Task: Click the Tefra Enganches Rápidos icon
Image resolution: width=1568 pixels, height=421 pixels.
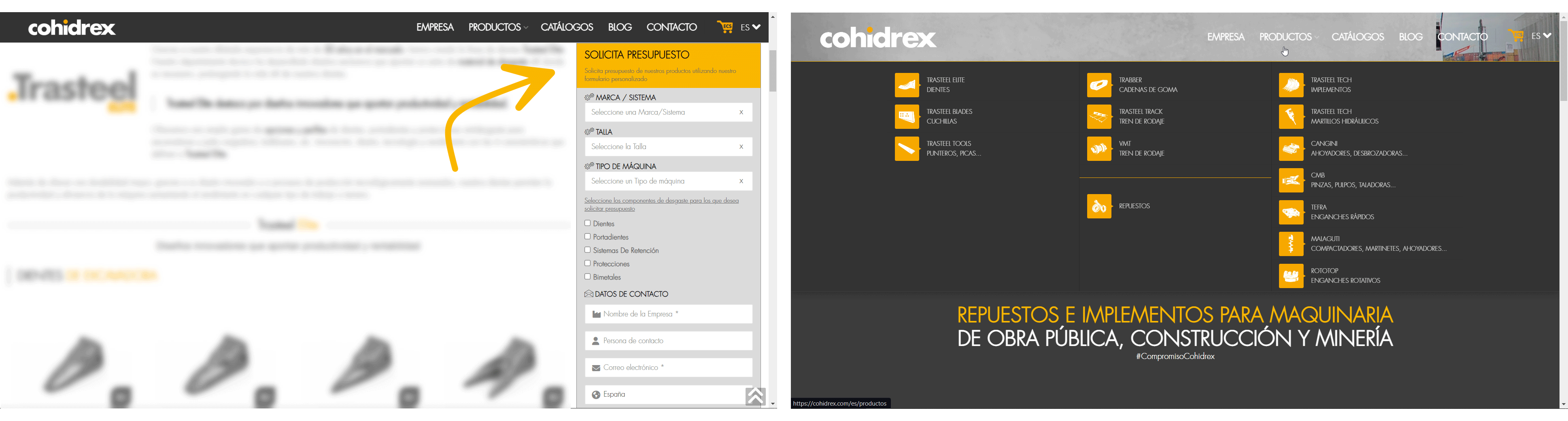Action: click(x=1291, y=213)
